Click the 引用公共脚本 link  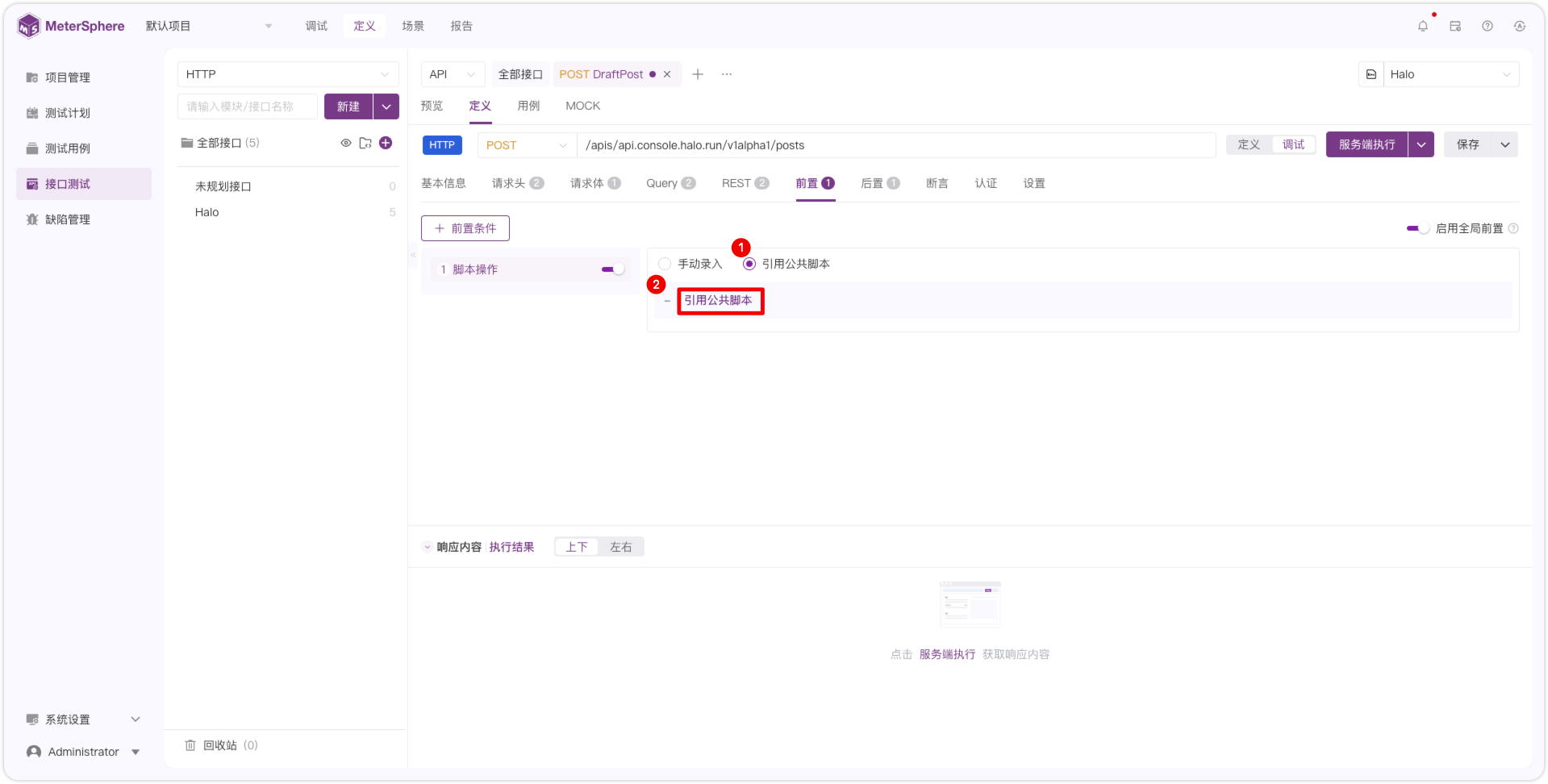[x=718, y=300]
